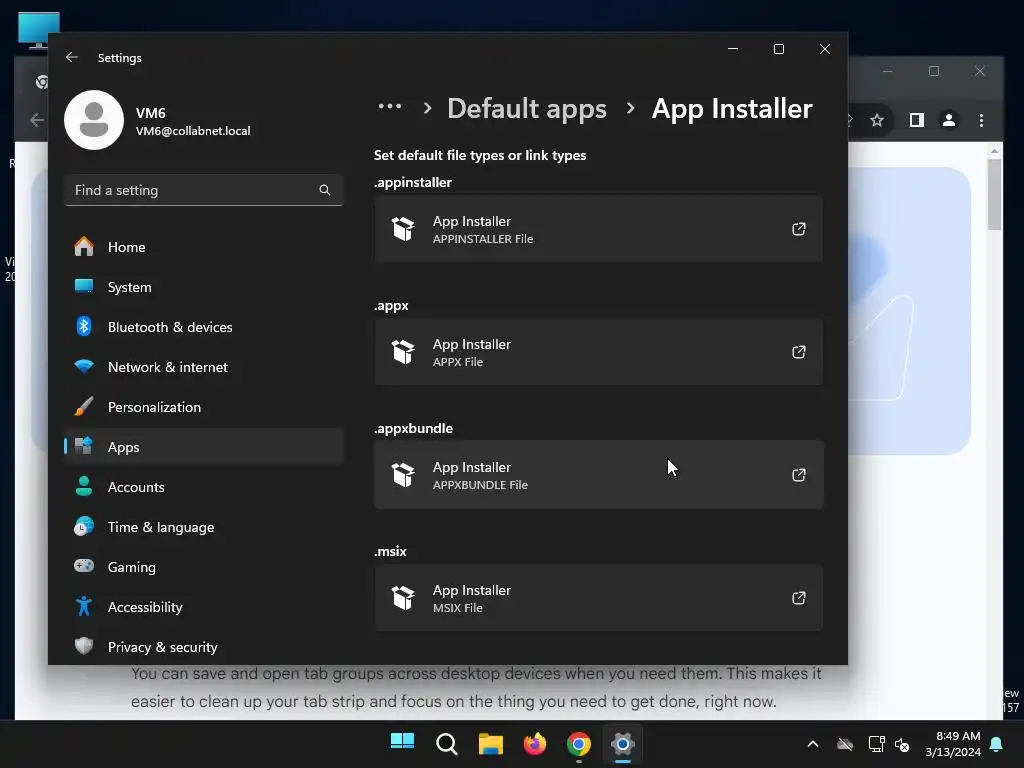Click the Bluetooth icon in sidebar
This screenshot has width=1024, height=768.
[x=84, y=326]
